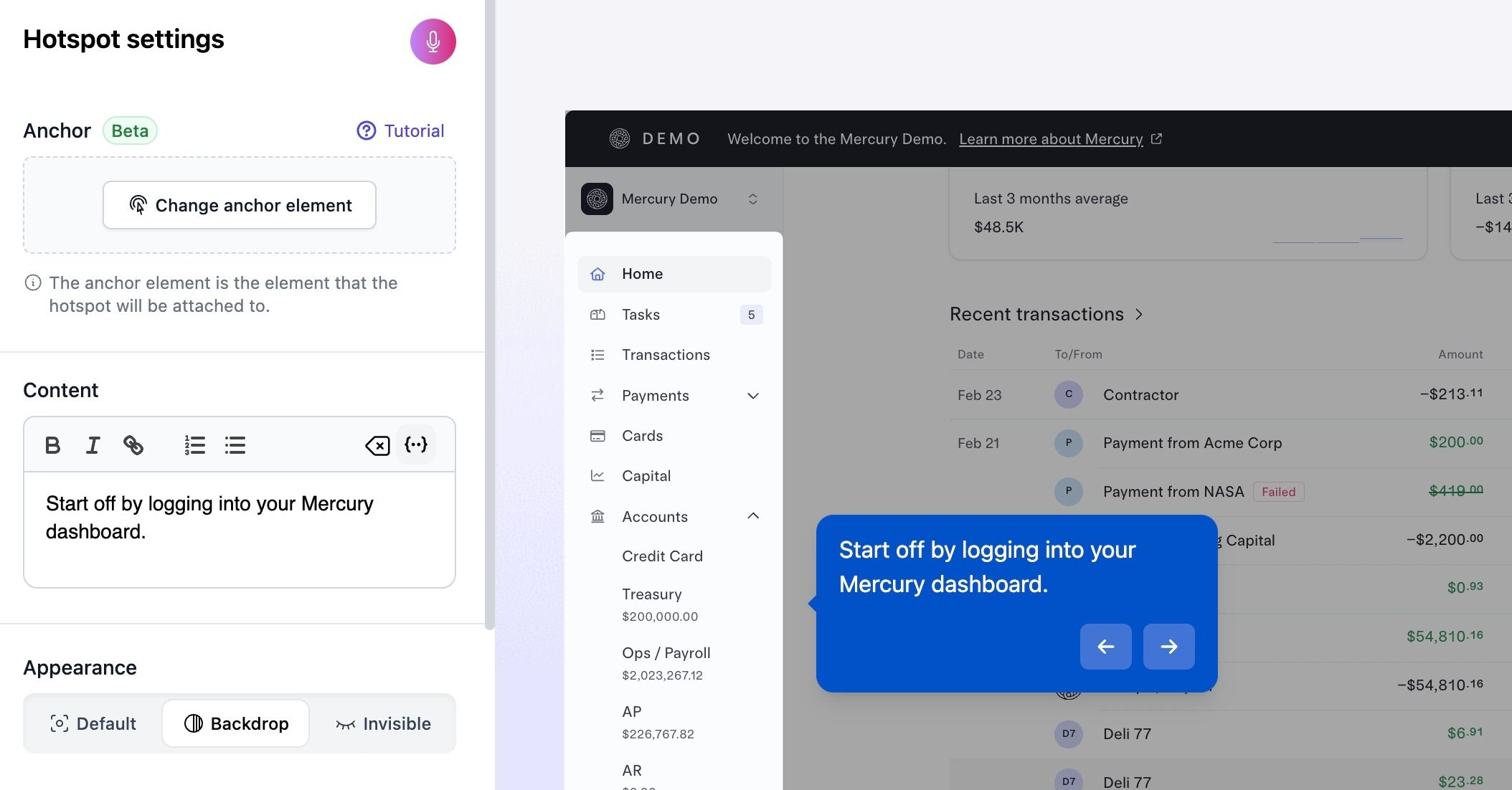The height and width of the screenshot is (790, 1512).
Task: Click the Payment from Acme Corp row
Action: (1230, 443)
